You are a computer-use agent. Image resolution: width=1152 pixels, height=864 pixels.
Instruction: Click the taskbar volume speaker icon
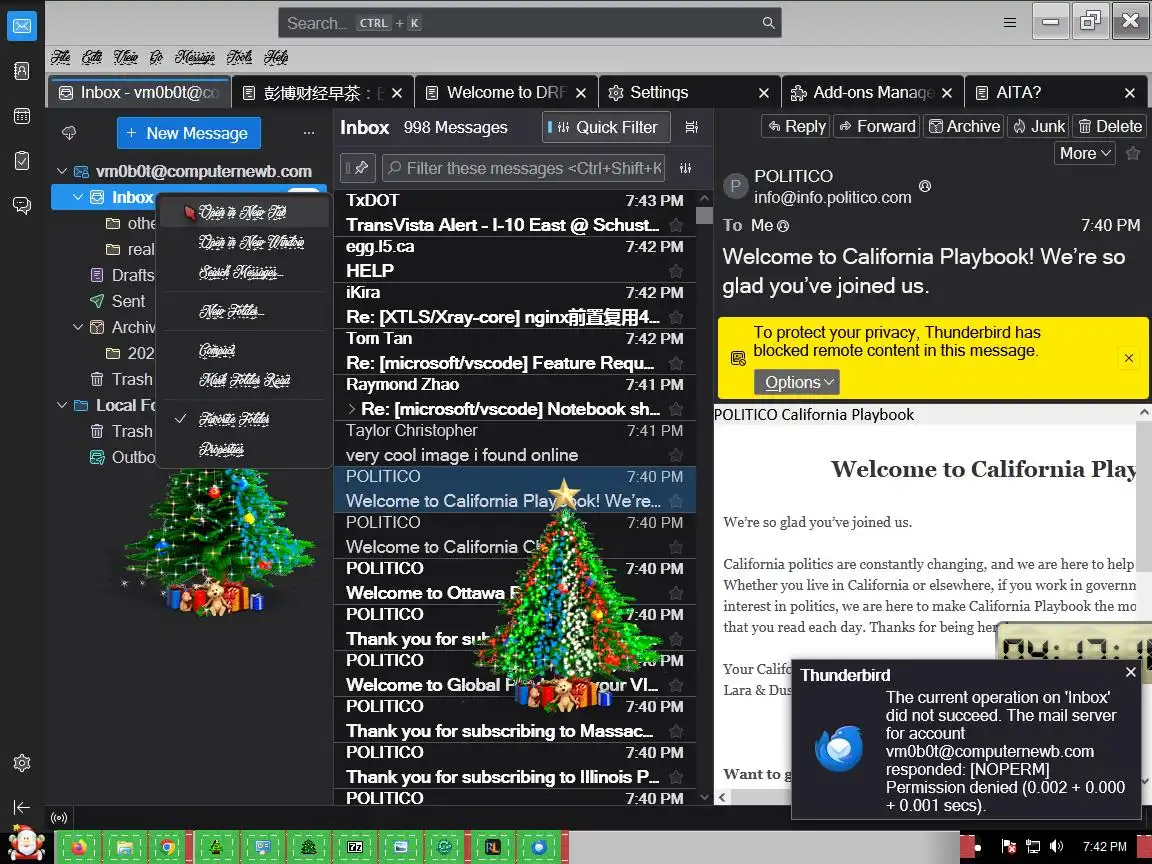(1056, 846)
